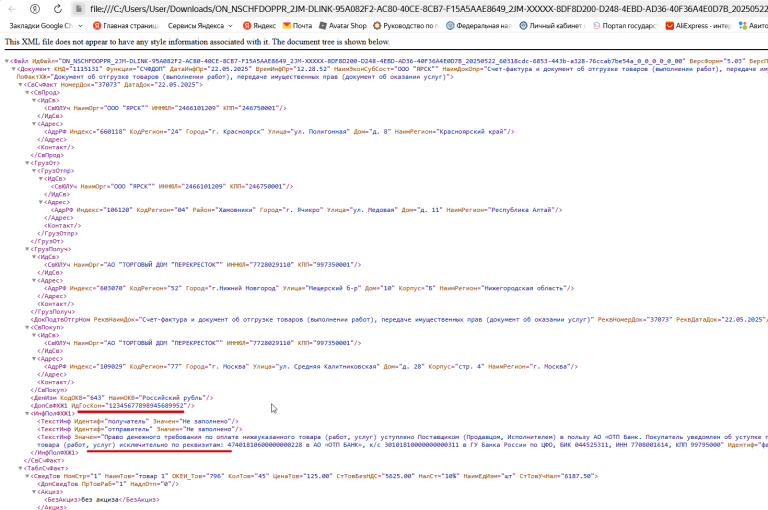Click the browser back arrow
Screen dimensions: 768x510
[12, 9]
